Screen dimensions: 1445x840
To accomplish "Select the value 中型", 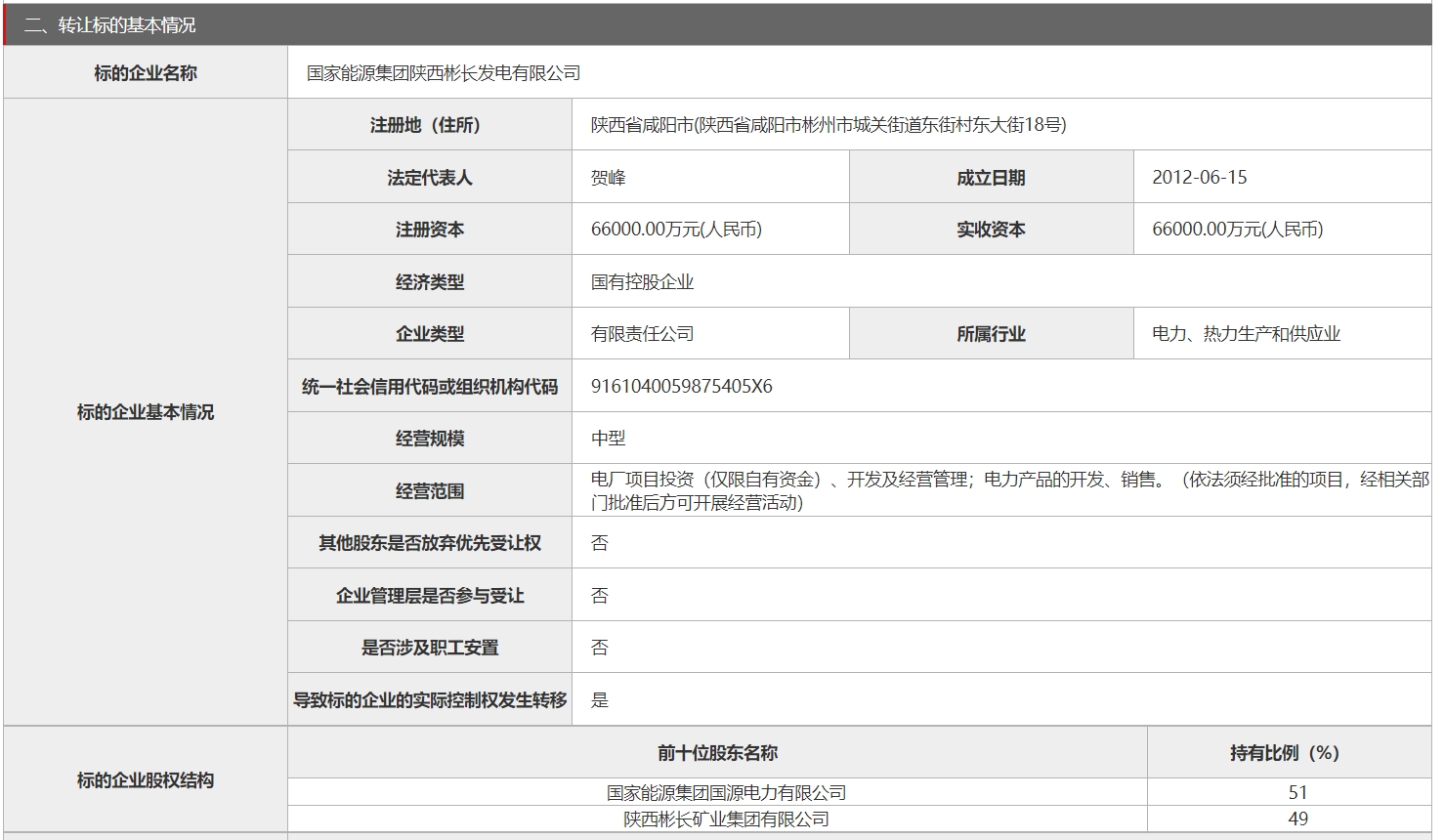I will tap(608, 439).
